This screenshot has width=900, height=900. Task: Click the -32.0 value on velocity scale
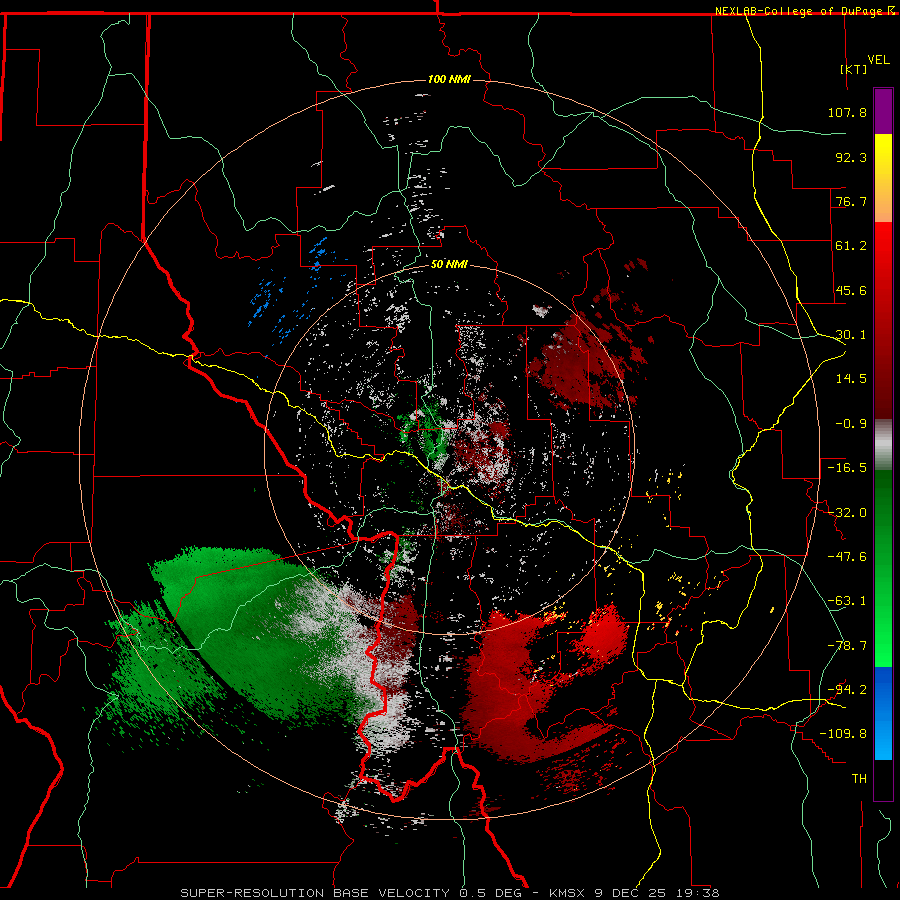[847, 513]
